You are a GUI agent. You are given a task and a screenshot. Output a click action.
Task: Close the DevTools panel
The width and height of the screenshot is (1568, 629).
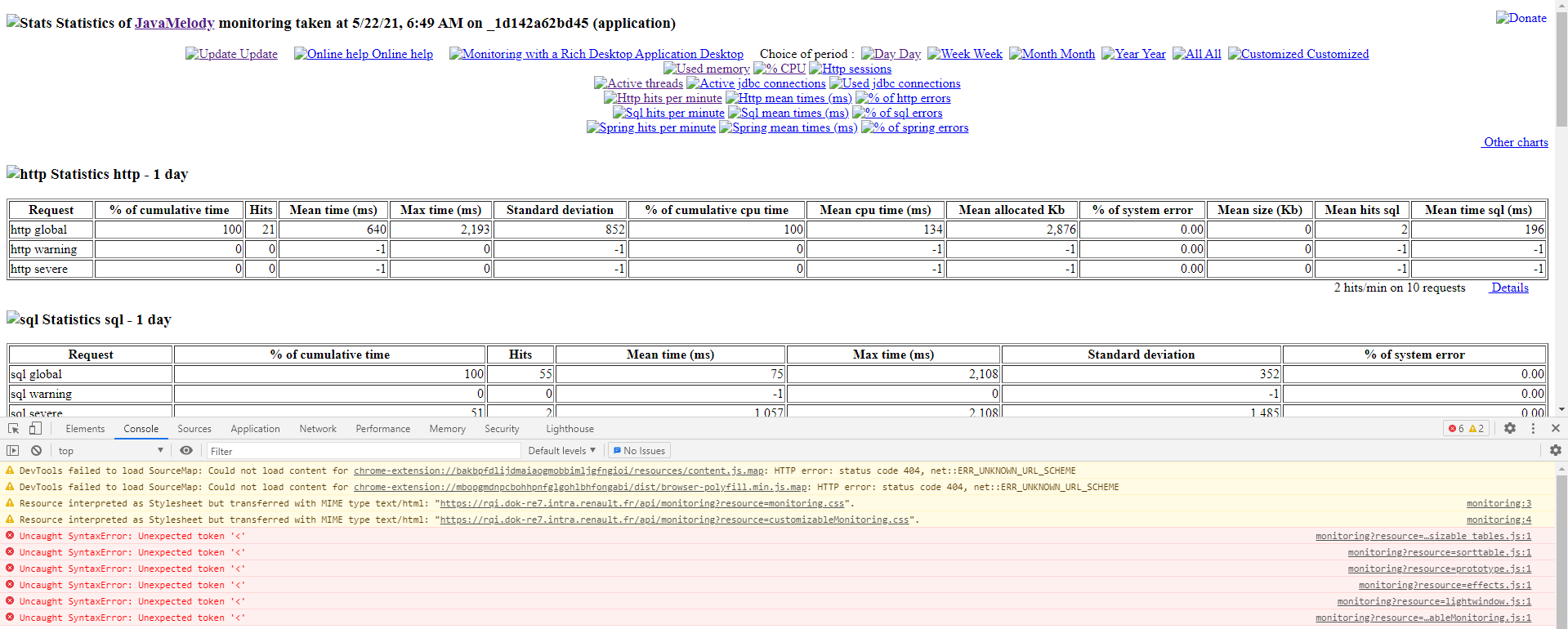(1556, 428)
